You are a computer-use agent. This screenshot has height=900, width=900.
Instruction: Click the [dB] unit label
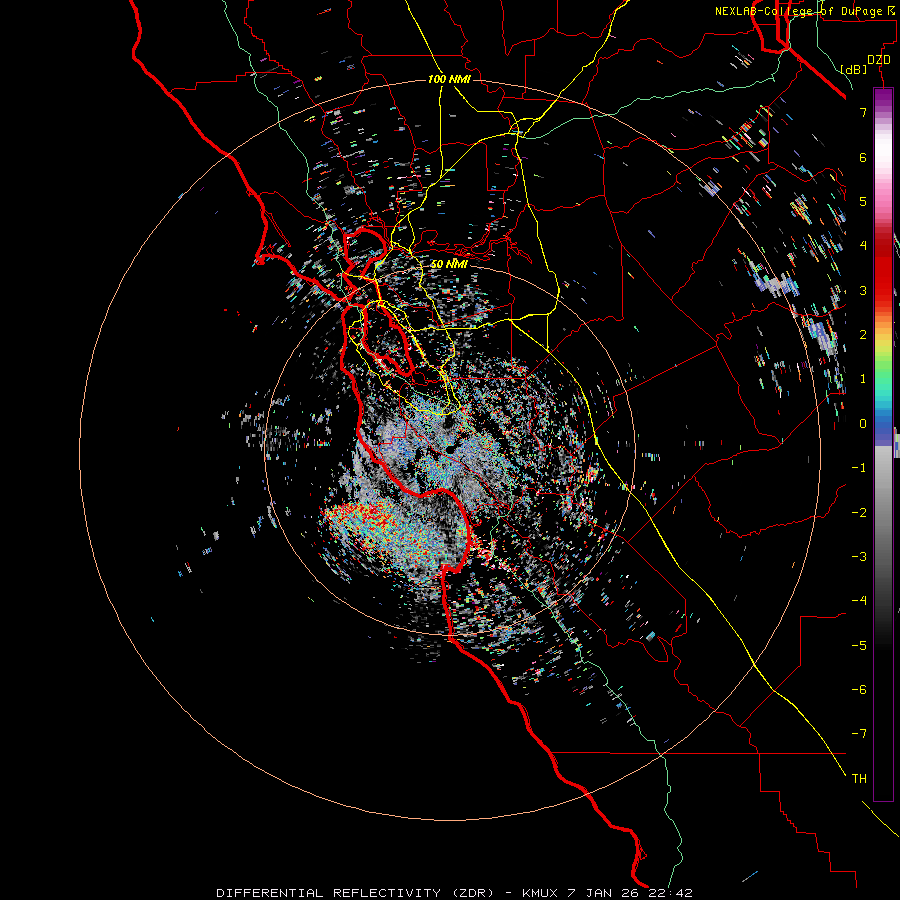point(853,69)
